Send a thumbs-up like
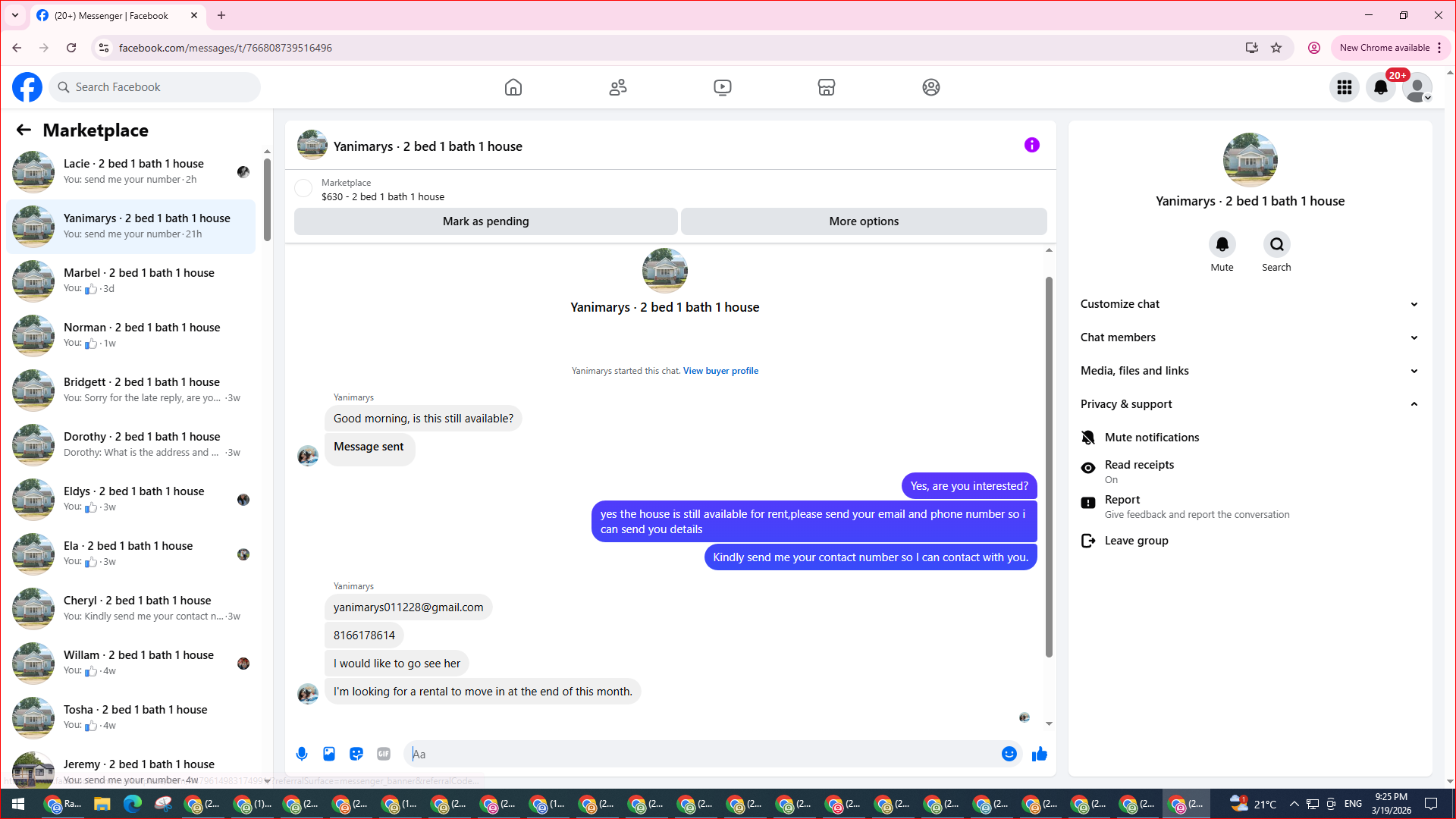1456x819 pixels. [1040, 754]
